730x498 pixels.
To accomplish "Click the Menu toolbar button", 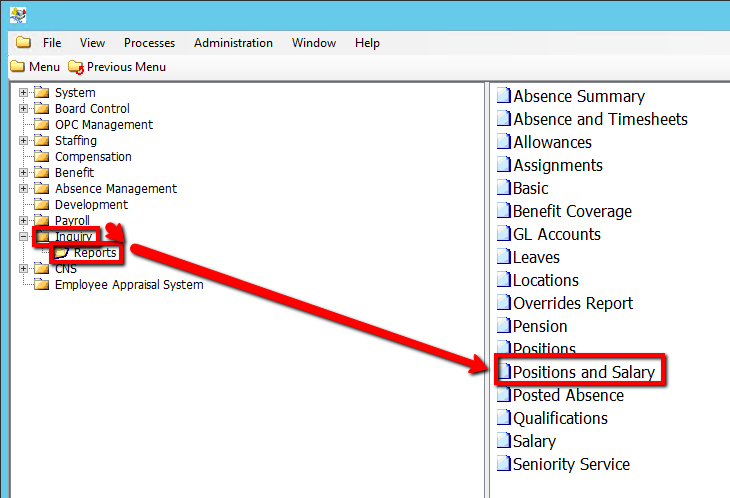I will click(x=35, y=67).
